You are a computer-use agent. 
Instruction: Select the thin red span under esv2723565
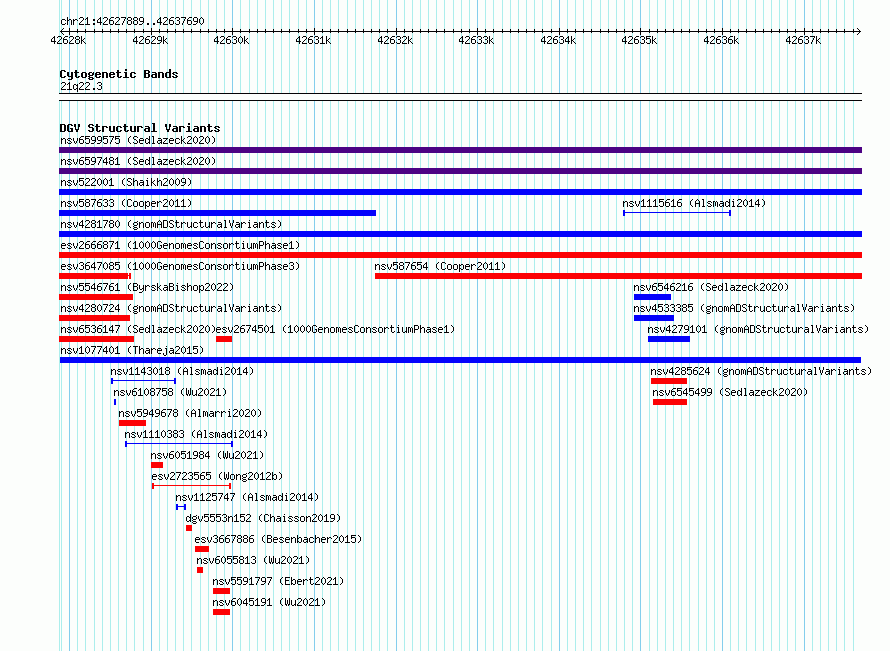pos(192,486)
